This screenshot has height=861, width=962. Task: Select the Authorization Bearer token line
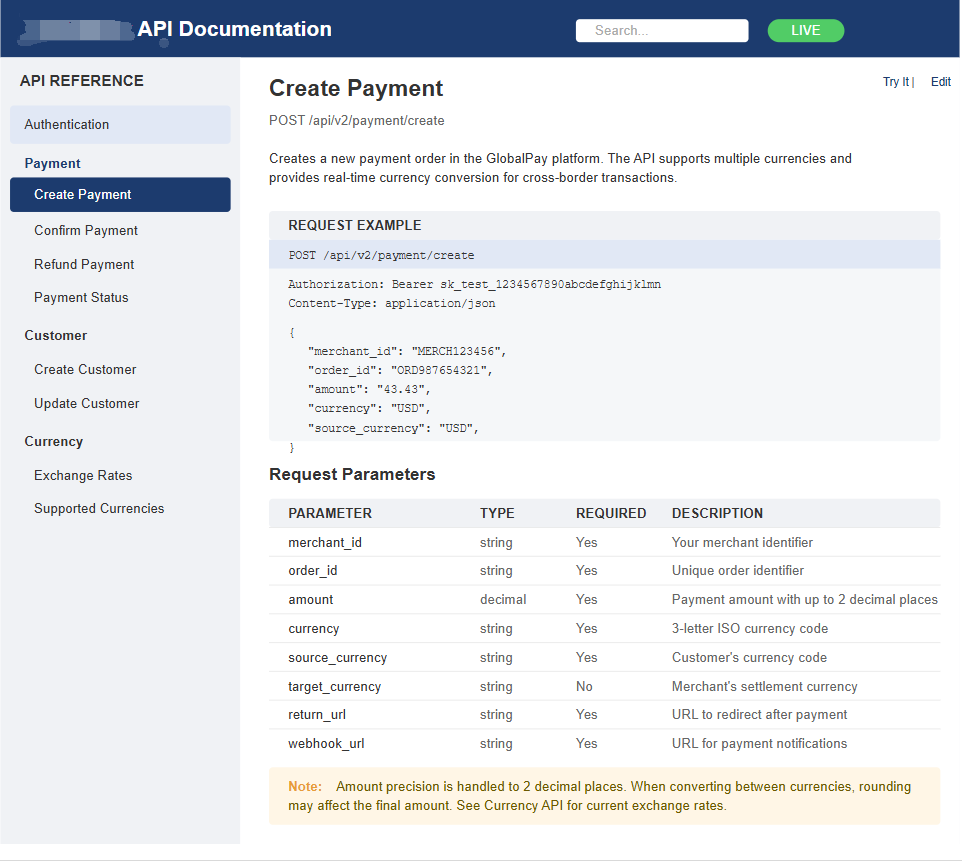474,284
